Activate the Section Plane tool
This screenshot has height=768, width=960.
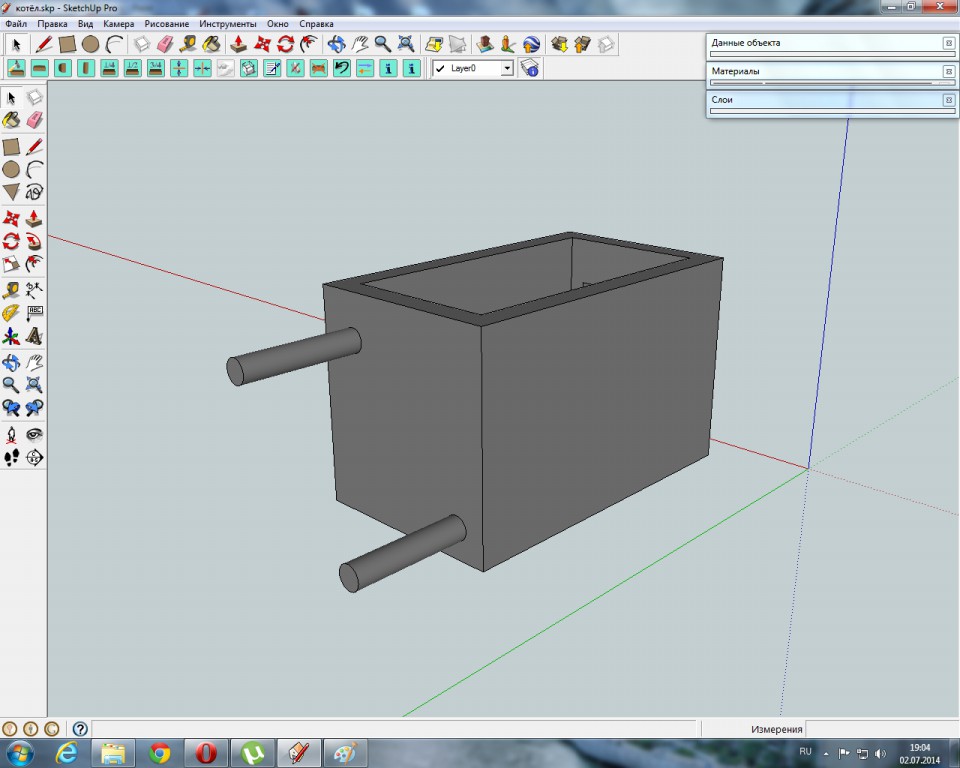tap(34, 458)
